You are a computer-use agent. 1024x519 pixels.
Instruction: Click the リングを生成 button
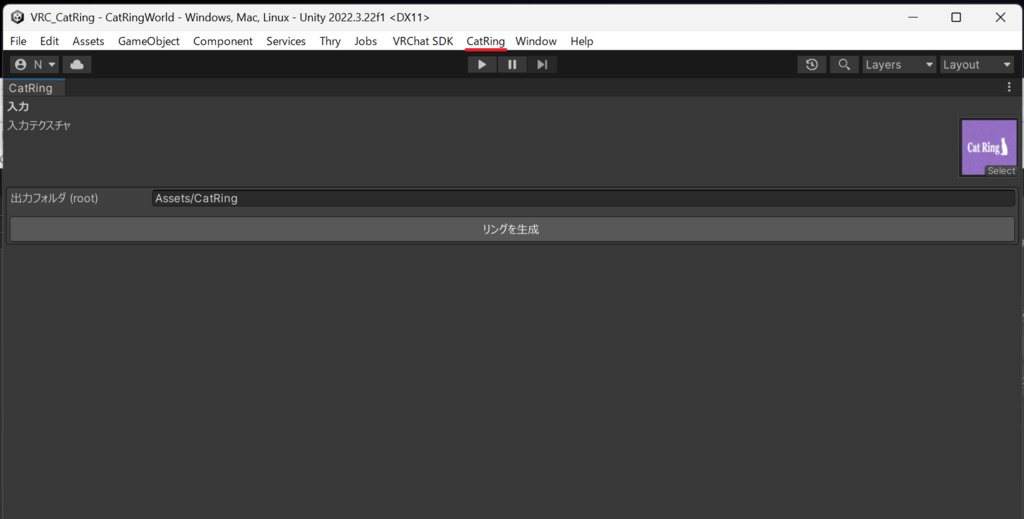pos(512,229)
